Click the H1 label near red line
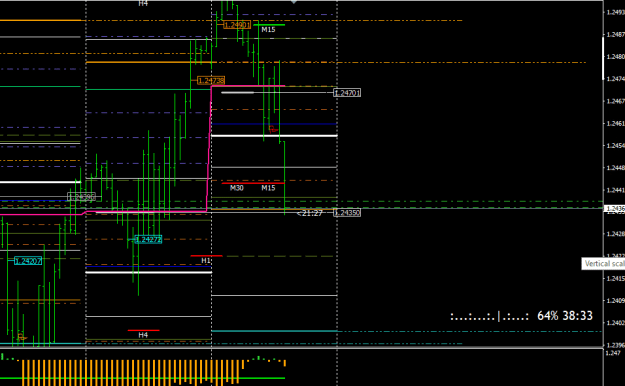 (x=206, y=260)
